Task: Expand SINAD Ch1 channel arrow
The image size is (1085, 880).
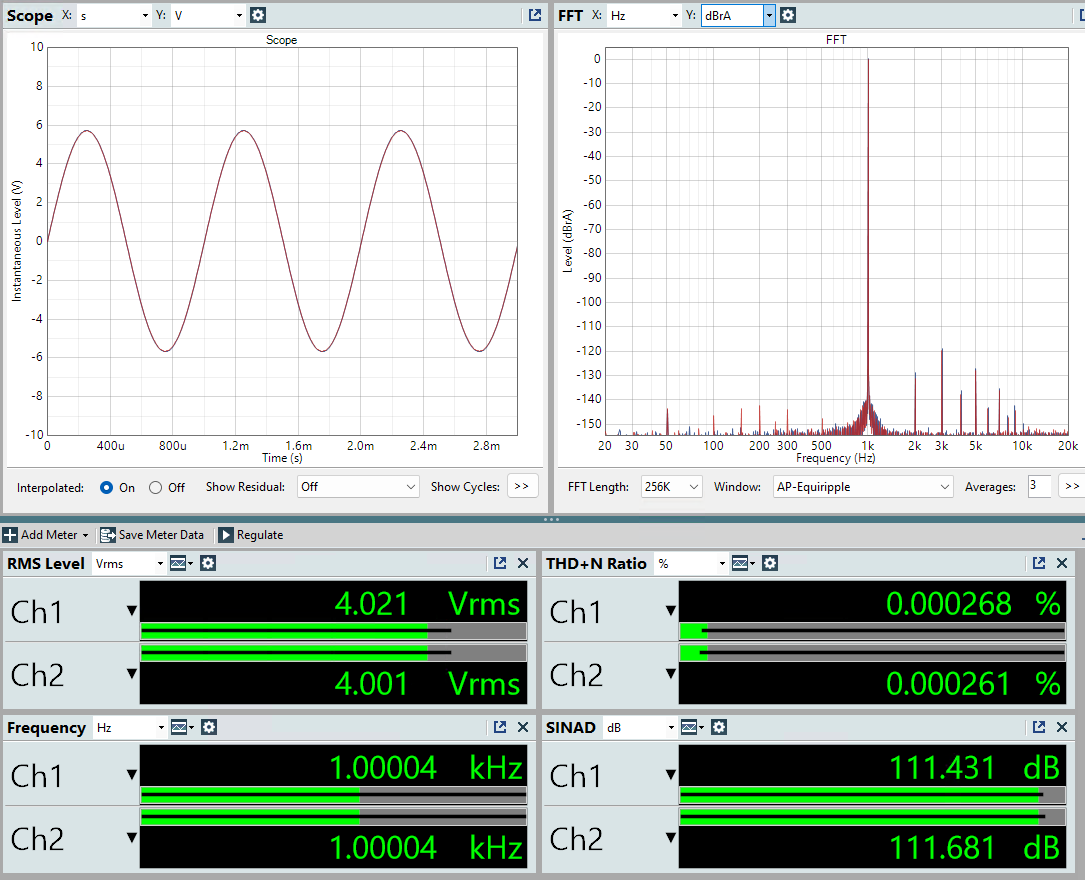Action: click(x=671, y=775)
